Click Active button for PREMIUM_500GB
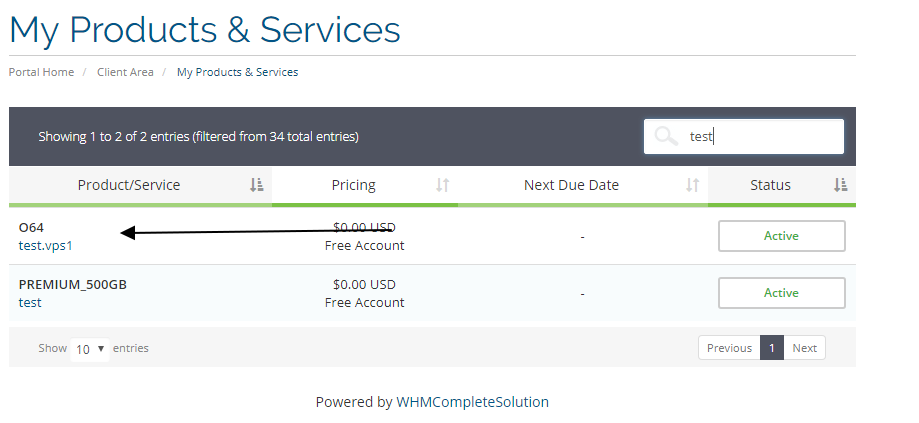The height and width of the screenshot is (423, 919). tap(782, 293)
